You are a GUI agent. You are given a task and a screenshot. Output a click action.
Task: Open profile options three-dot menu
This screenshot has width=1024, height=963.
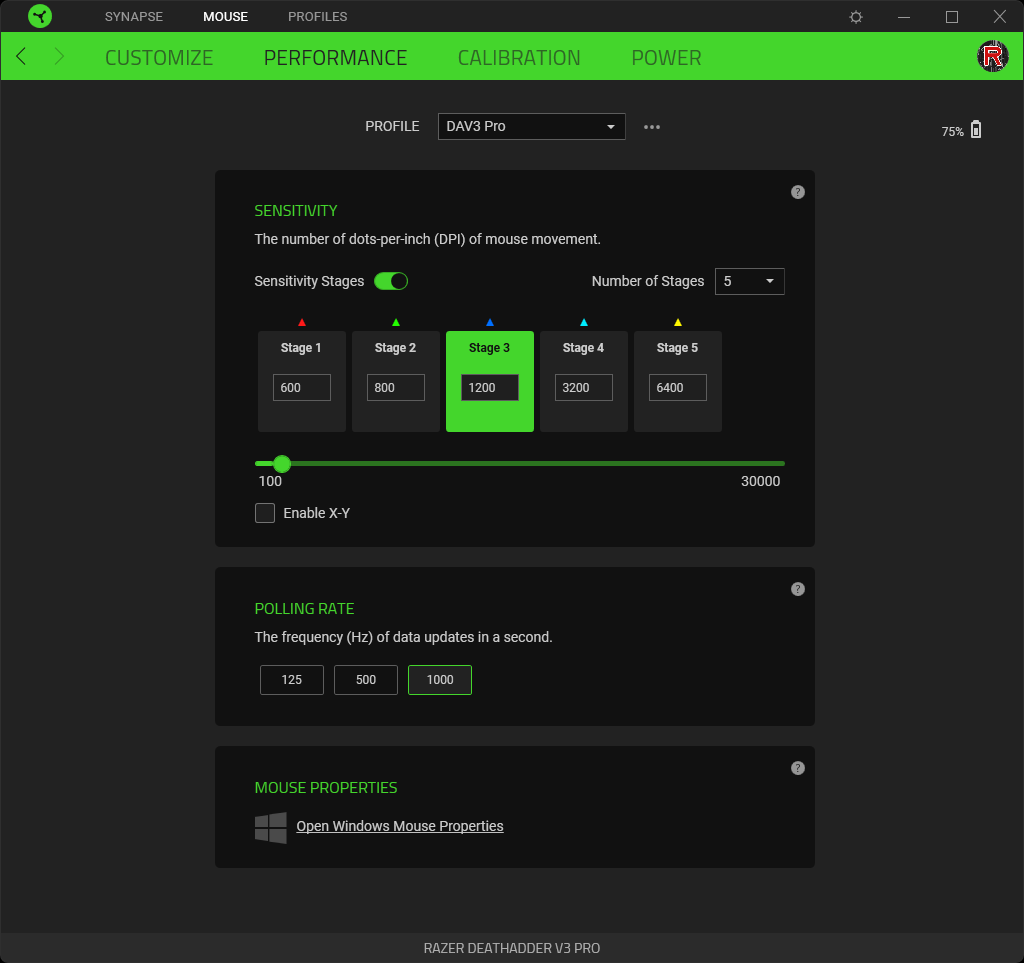point(652,127)
